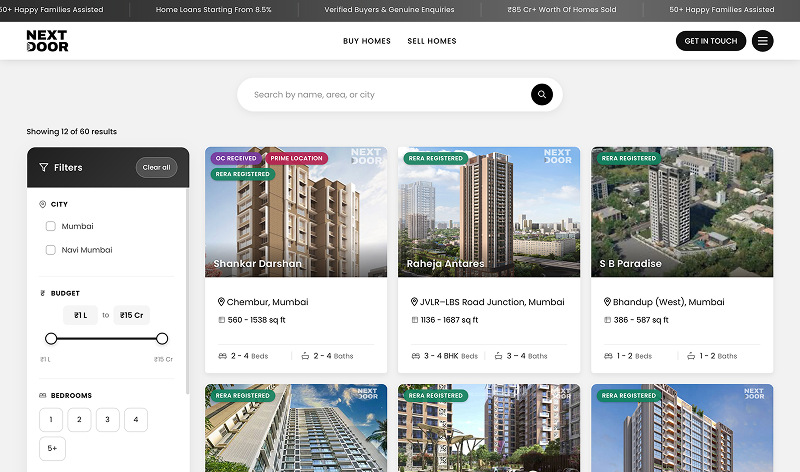Click '1 - 2 Baths' text
This screenshot has height=472, width=800.
[718, 356]
